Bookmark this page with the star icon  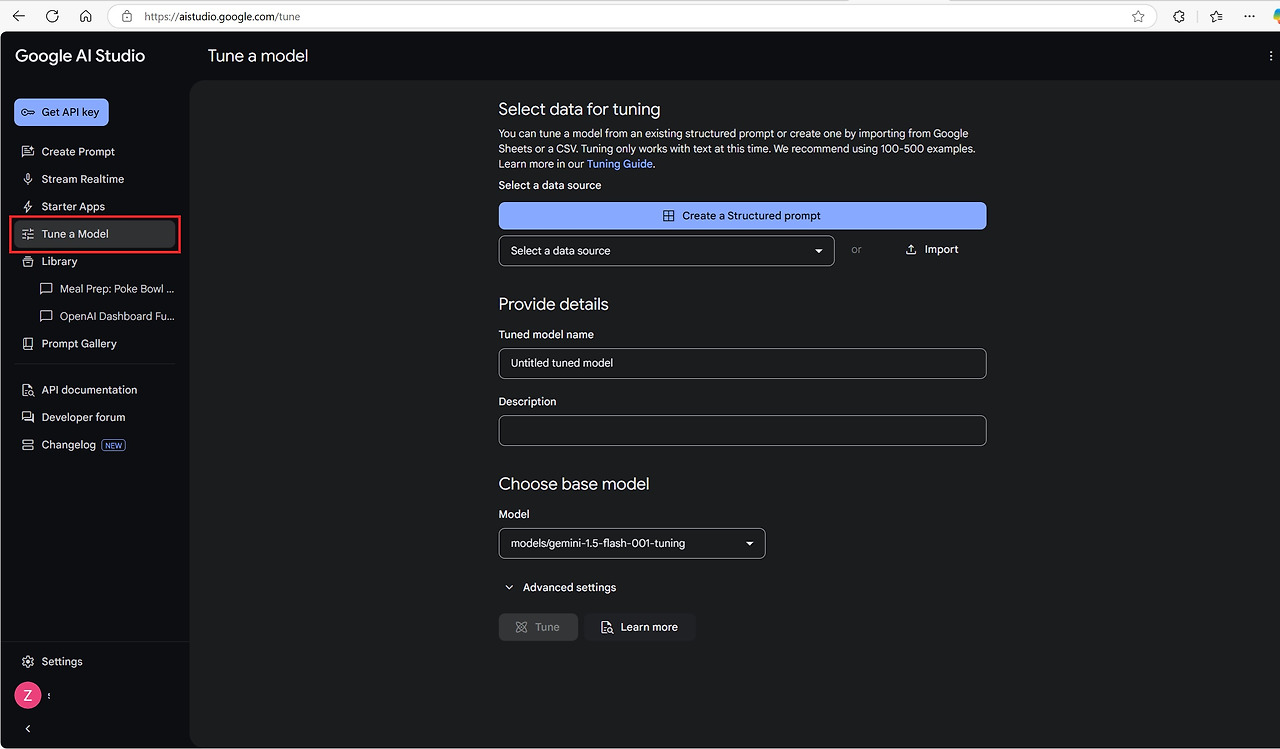tap(1138, 16)
